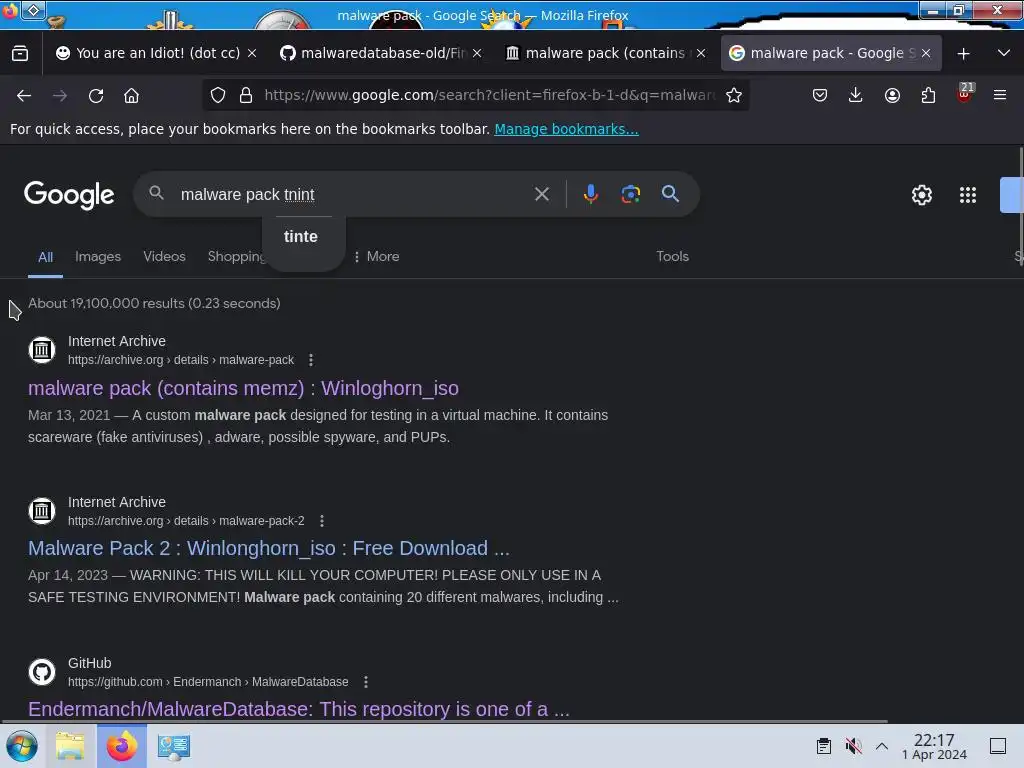Switch to the Images results tab
1024x768 pixels.
[98, 256]
